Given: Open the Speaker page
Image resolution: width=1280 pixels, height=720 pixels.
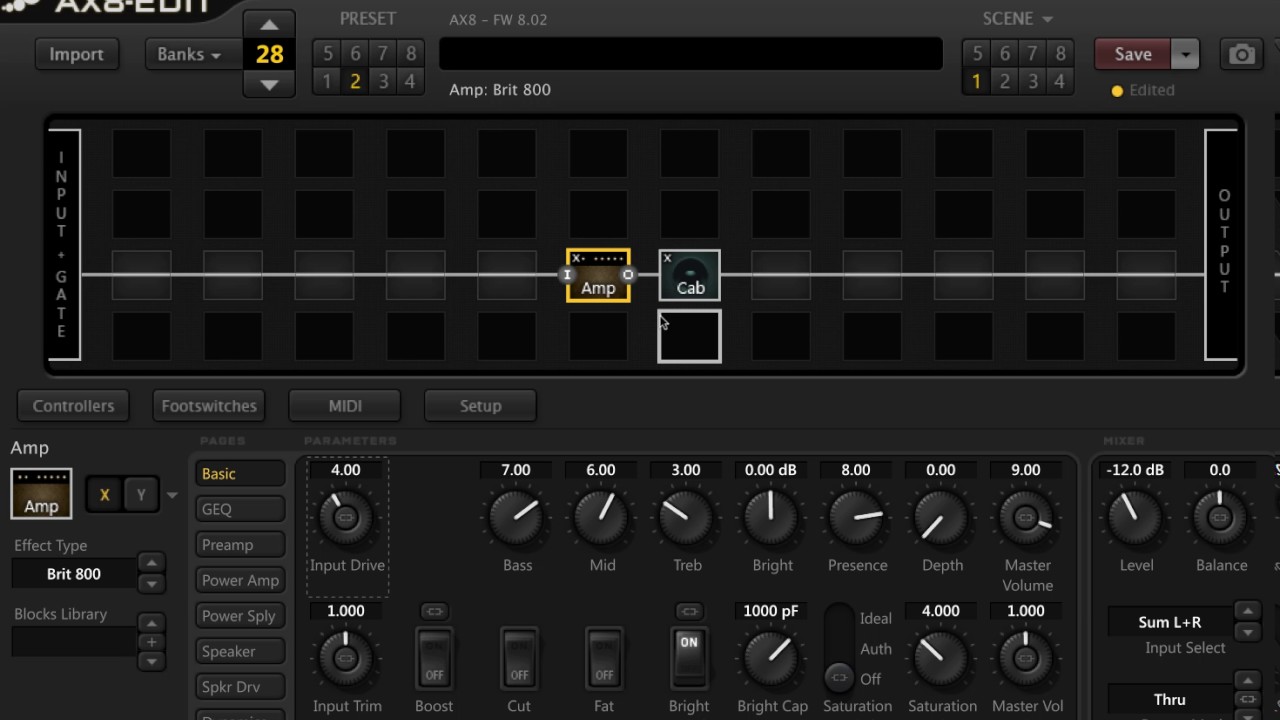Looking at the screenshot, I should click(240, 651).
